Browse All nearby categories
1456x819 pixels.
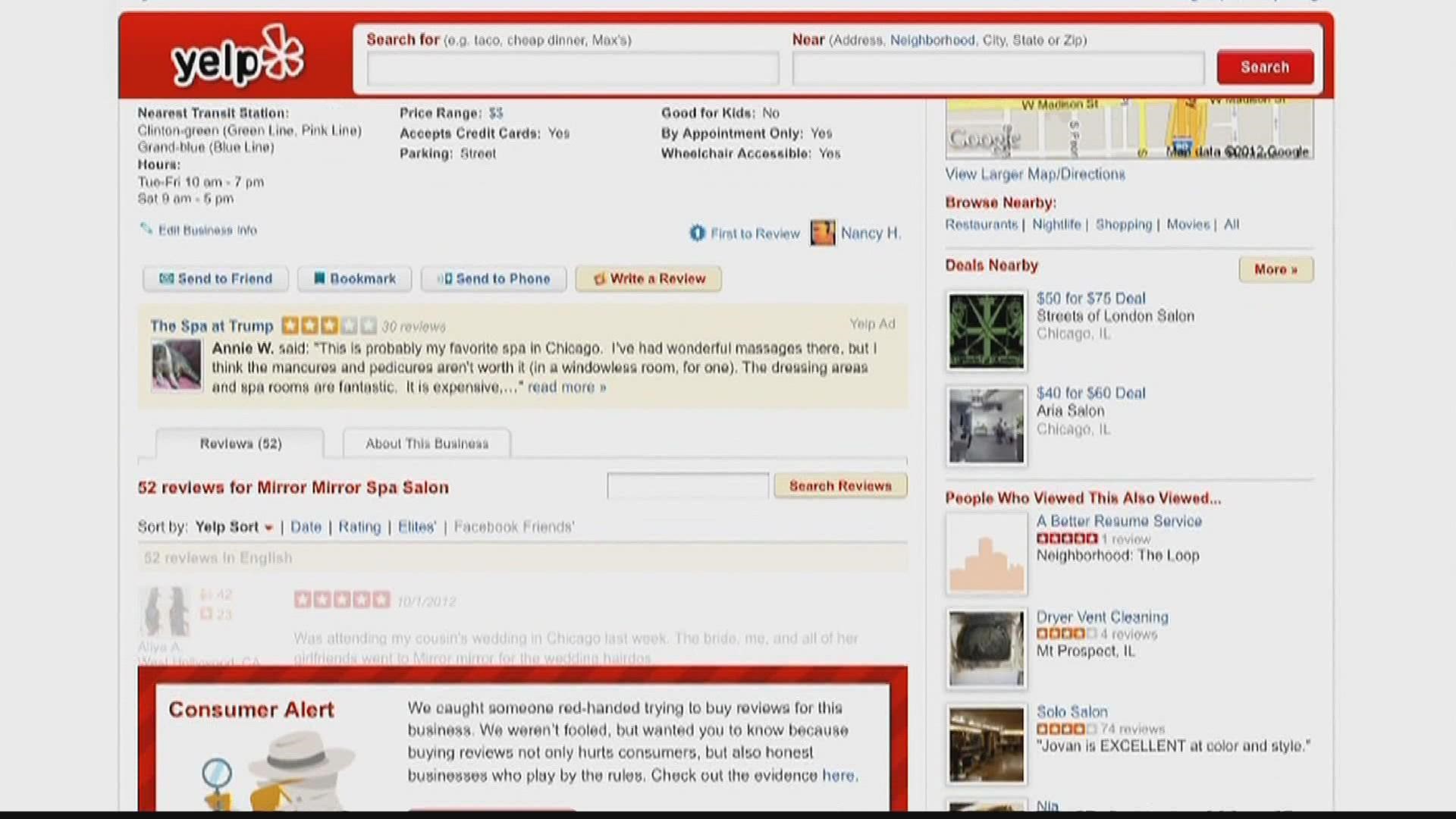coord(1232,224)
